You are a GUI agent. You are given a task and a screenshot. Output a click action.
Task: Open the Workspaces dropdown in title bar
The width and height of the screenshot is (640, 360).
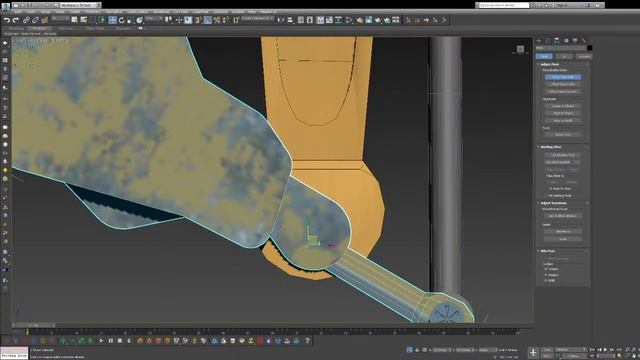pyautogui.click(x=80, y=5)
